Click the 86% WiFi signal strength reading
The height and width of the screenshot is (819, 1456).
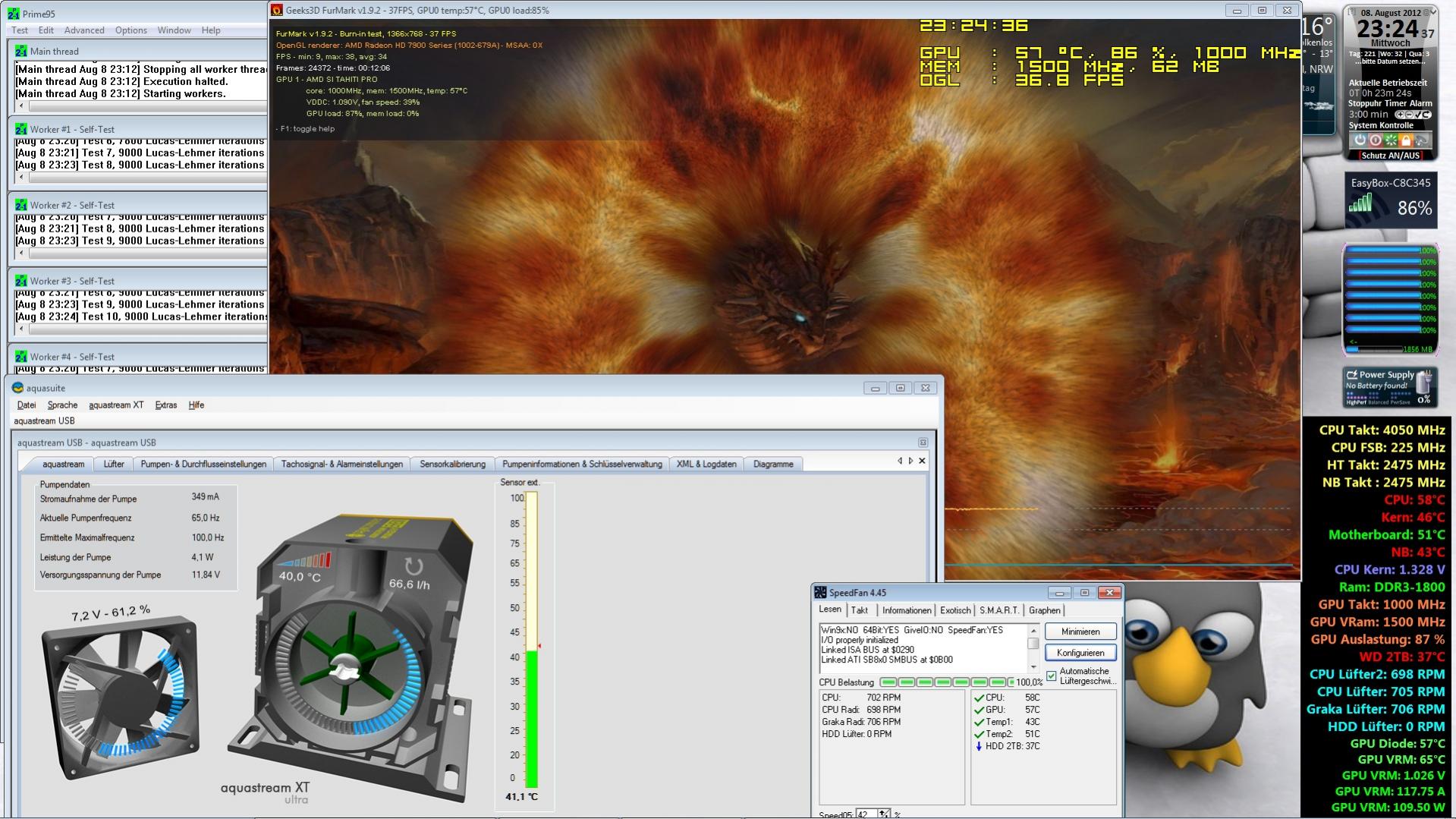pos(1414,208)
